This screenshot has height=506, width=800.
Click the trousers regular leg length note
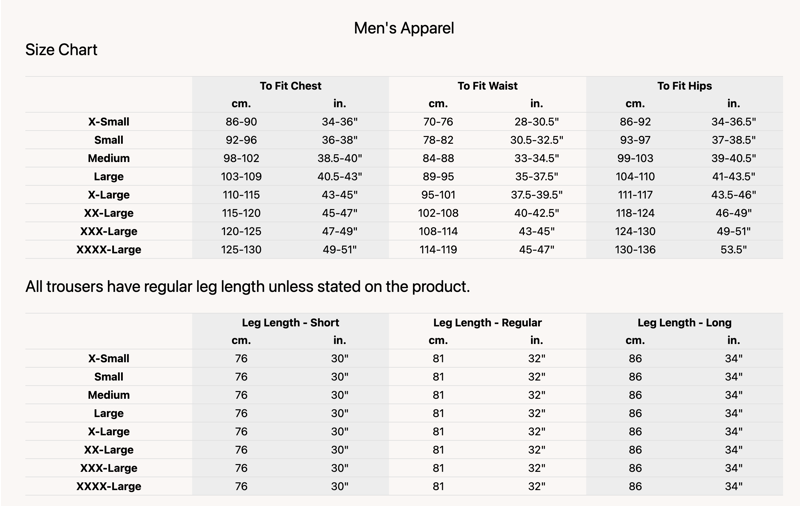[247, 288]
